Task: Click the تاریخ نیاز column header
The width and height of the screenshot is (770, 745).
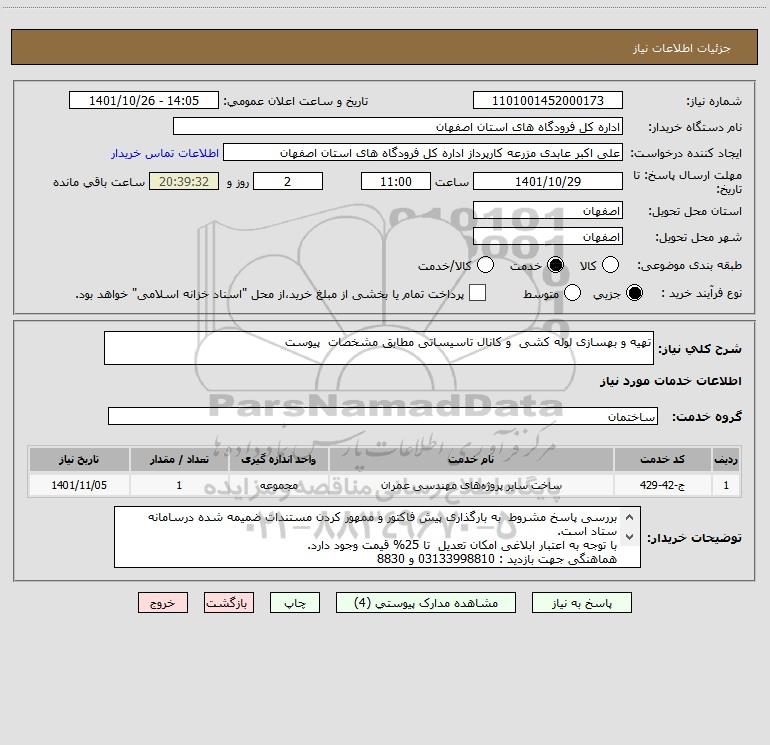Action: [79, 460]
